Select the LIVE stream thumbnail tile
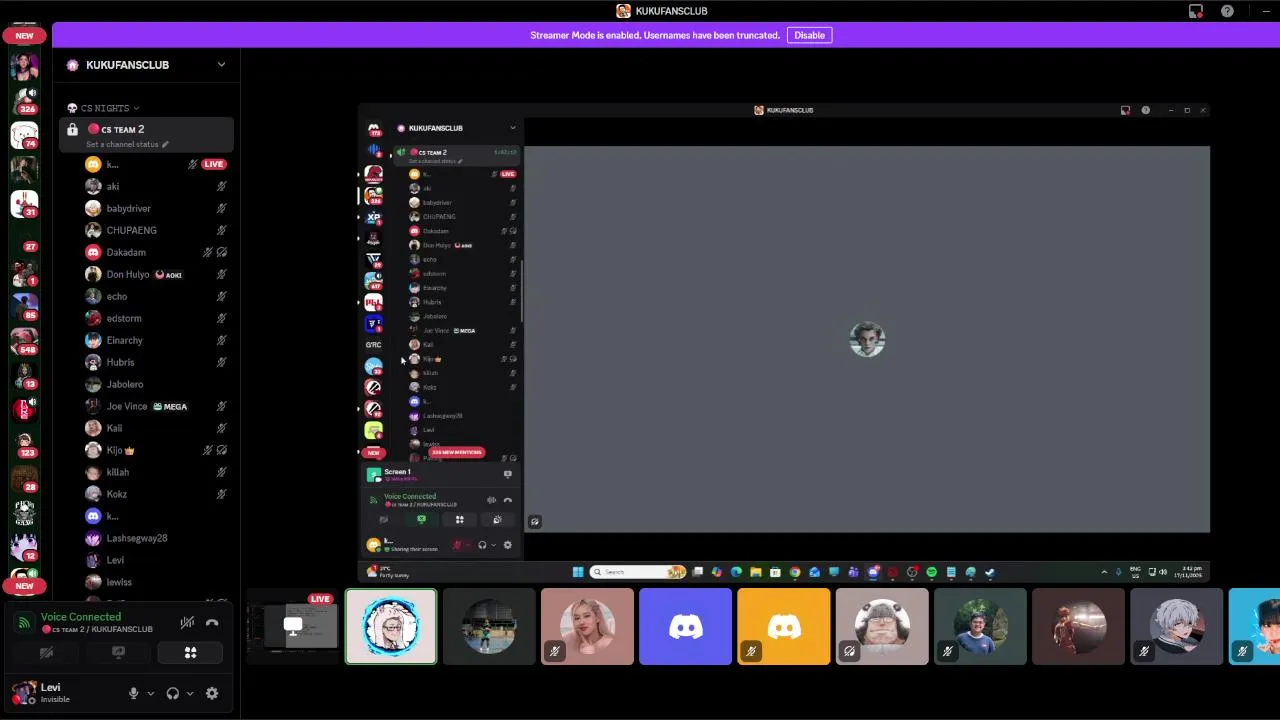Image resolution: width=1280 pixels, height=720 pixels. pyautogui.click(x=293, y=627)
